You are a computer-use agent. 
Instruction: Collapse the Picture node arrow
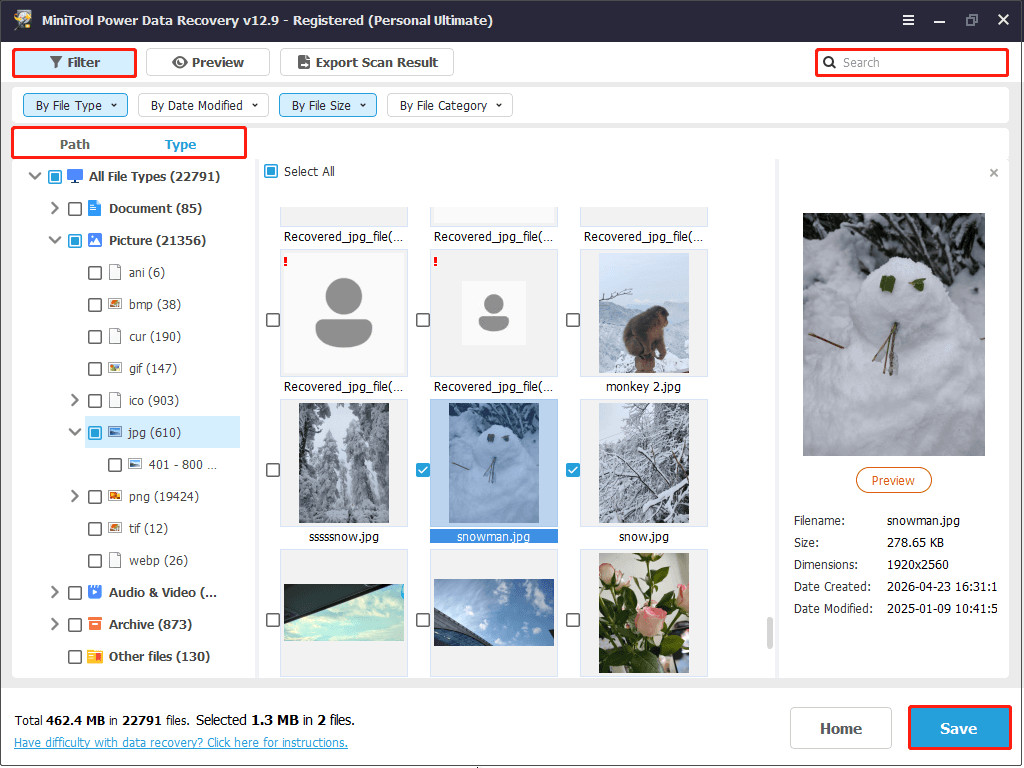[55, 240]
